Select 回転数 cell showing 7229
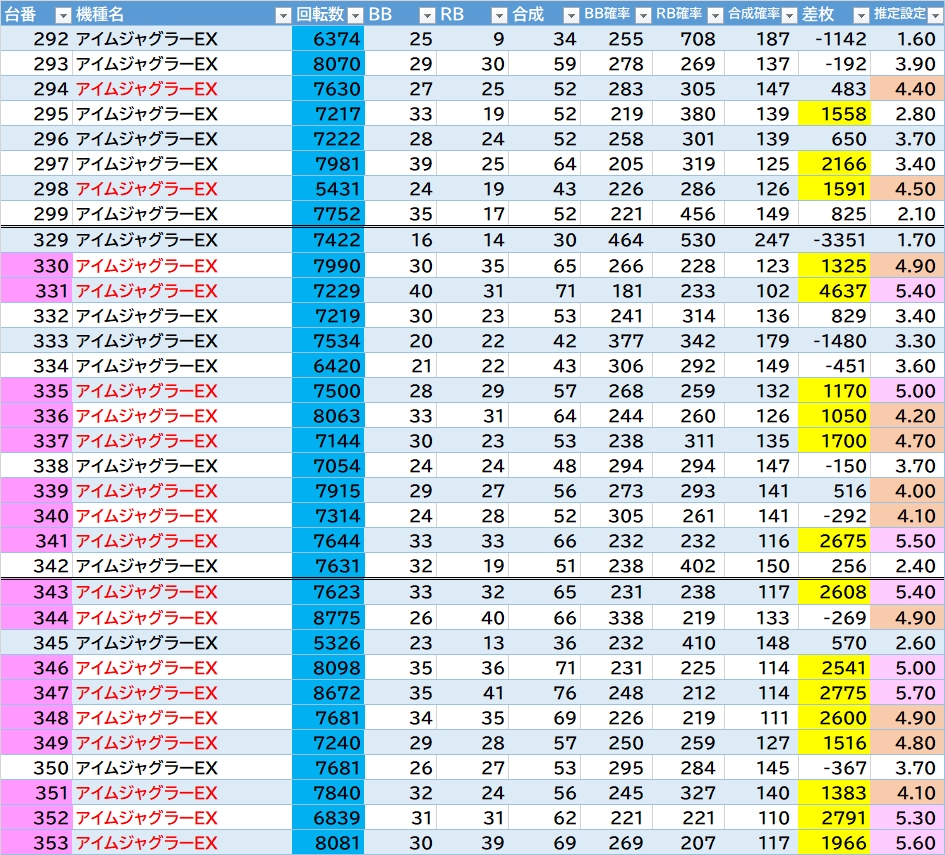The width and height of the screenshot is (945, 855). point(328,291)
